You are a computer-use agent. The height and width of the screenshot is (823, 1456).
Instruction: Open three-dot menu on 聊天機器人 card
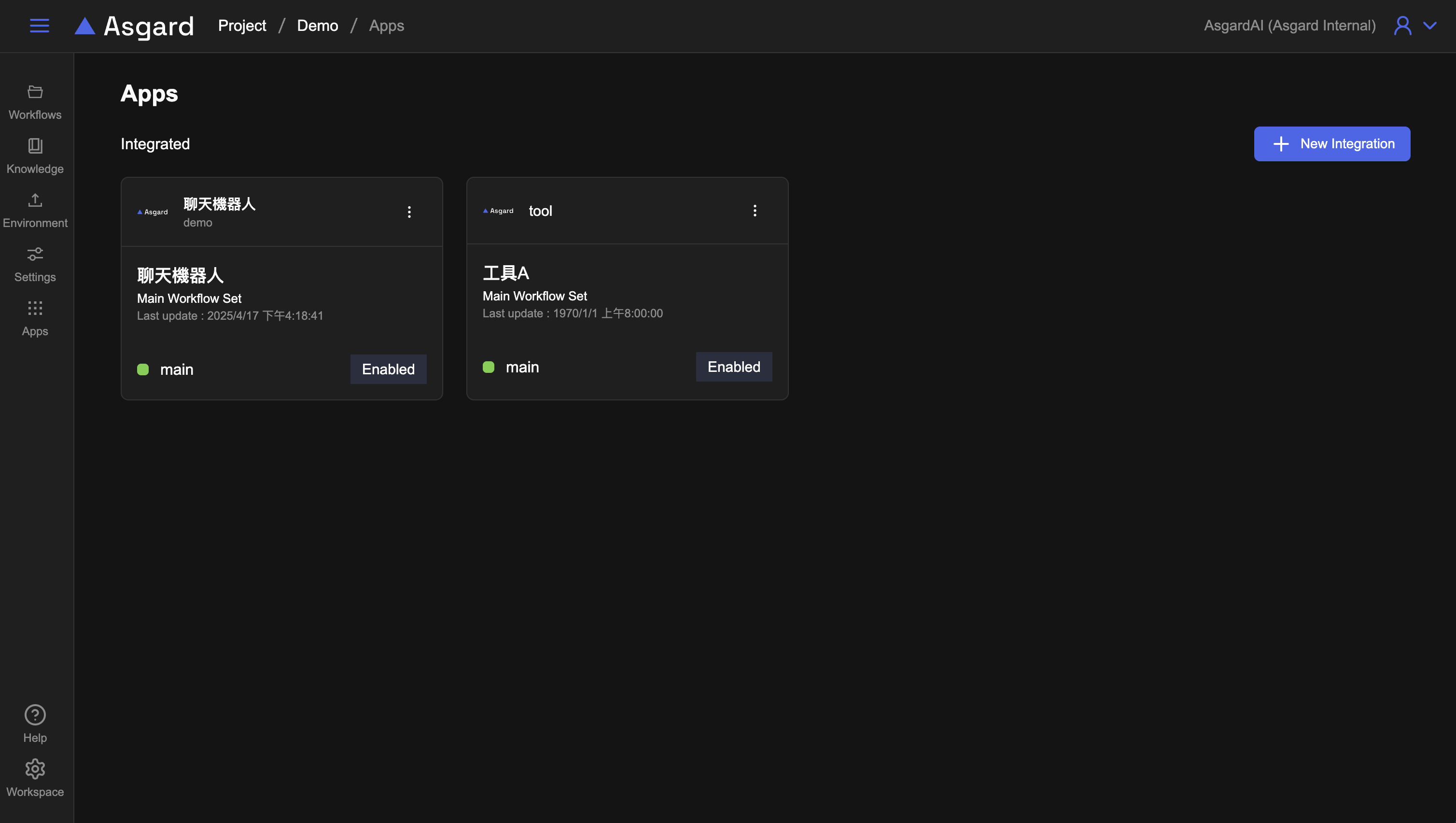tap(409, 212)
